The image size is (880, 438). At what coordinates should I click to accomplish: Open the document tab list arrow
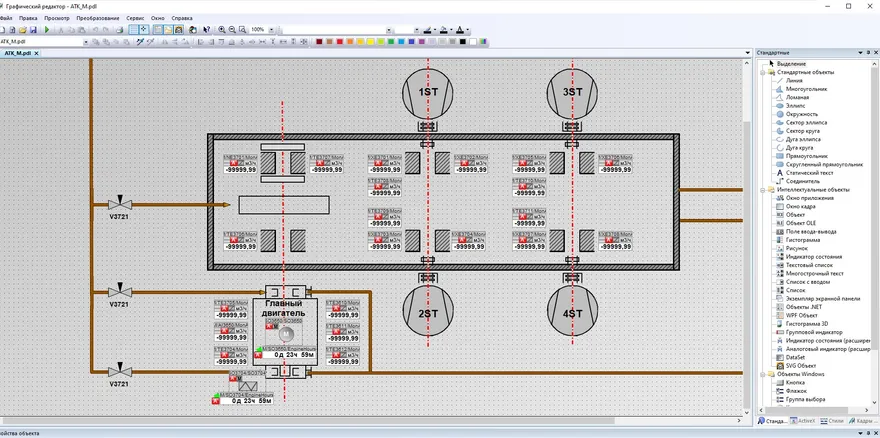tap(747, 53)
